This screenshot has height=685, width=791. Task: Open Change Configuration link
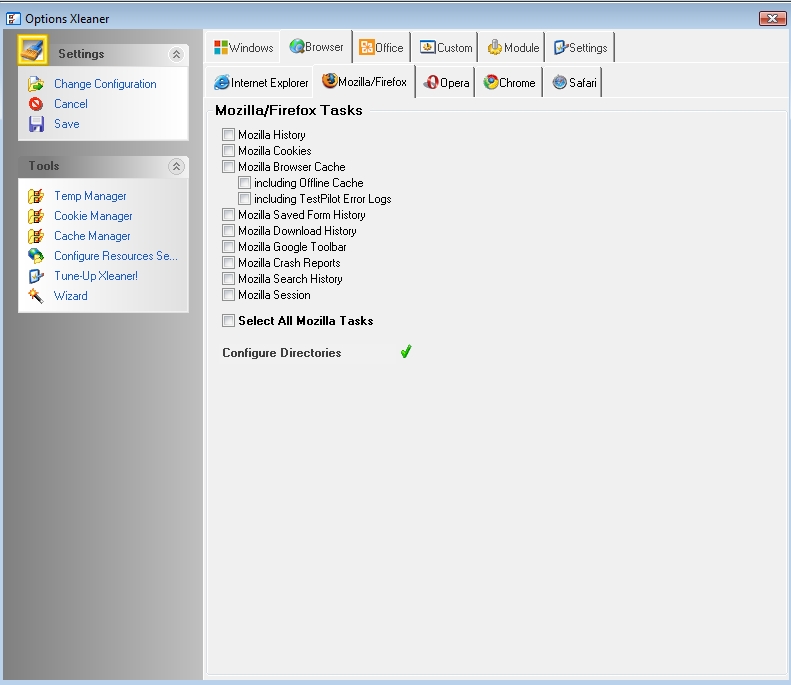tap(105, 84)
